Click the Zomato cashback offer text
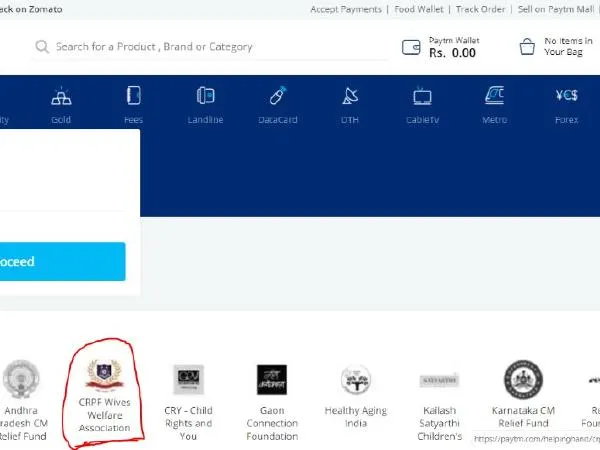The width and height of the screenshot is (600, 450). coord(31,9)
